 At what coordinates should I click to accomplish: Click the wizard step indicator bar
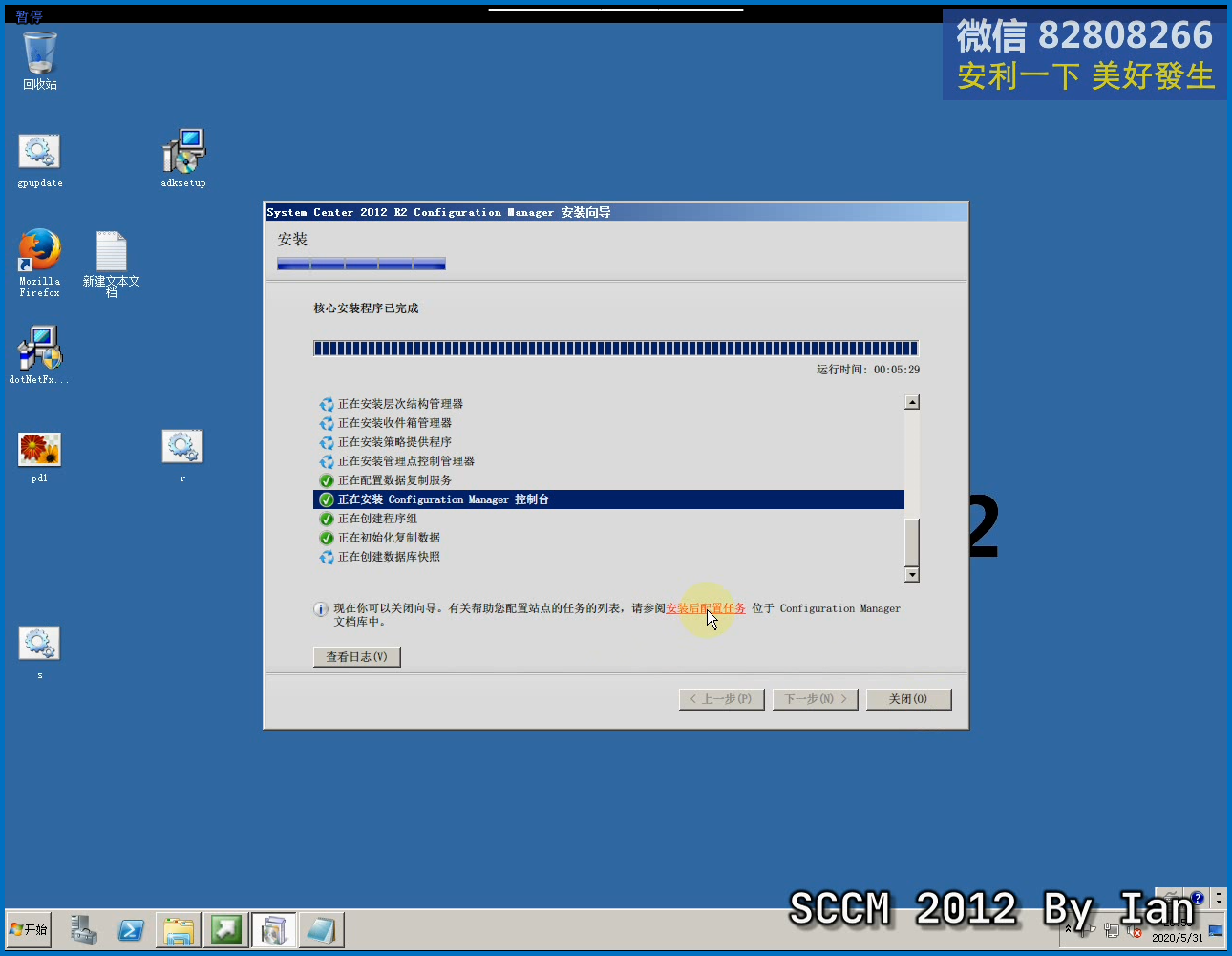361,264
